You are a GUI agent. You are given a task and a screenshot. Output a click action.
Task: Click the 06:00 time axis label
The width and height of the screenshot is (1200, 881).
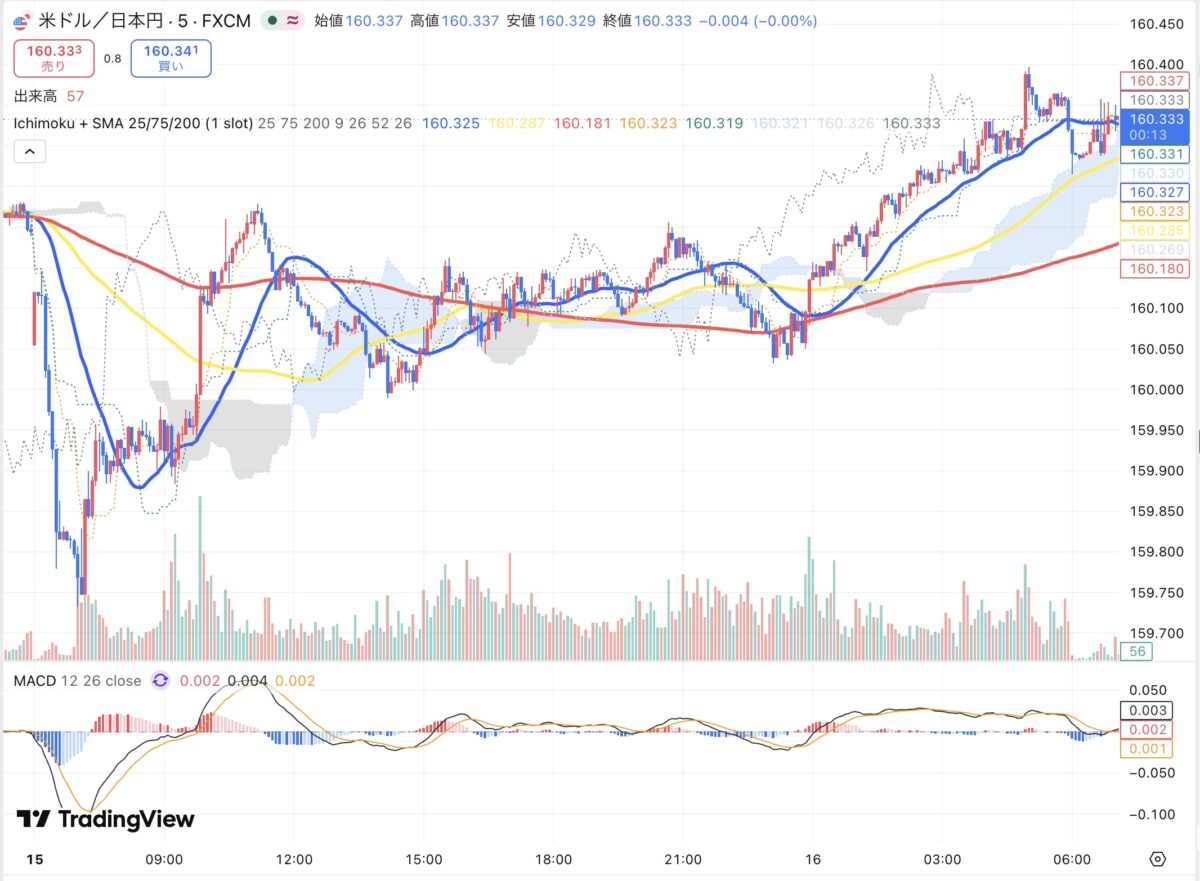[1071, 859]
